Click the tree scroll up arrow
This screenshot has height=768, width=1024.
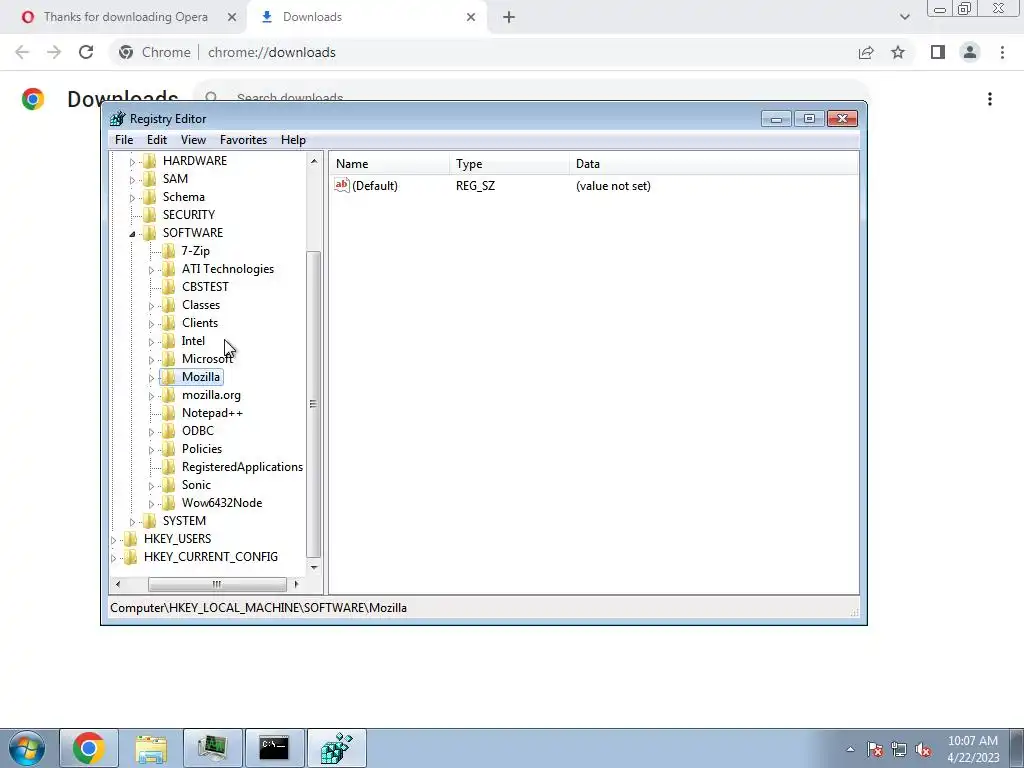pos(313,161)
